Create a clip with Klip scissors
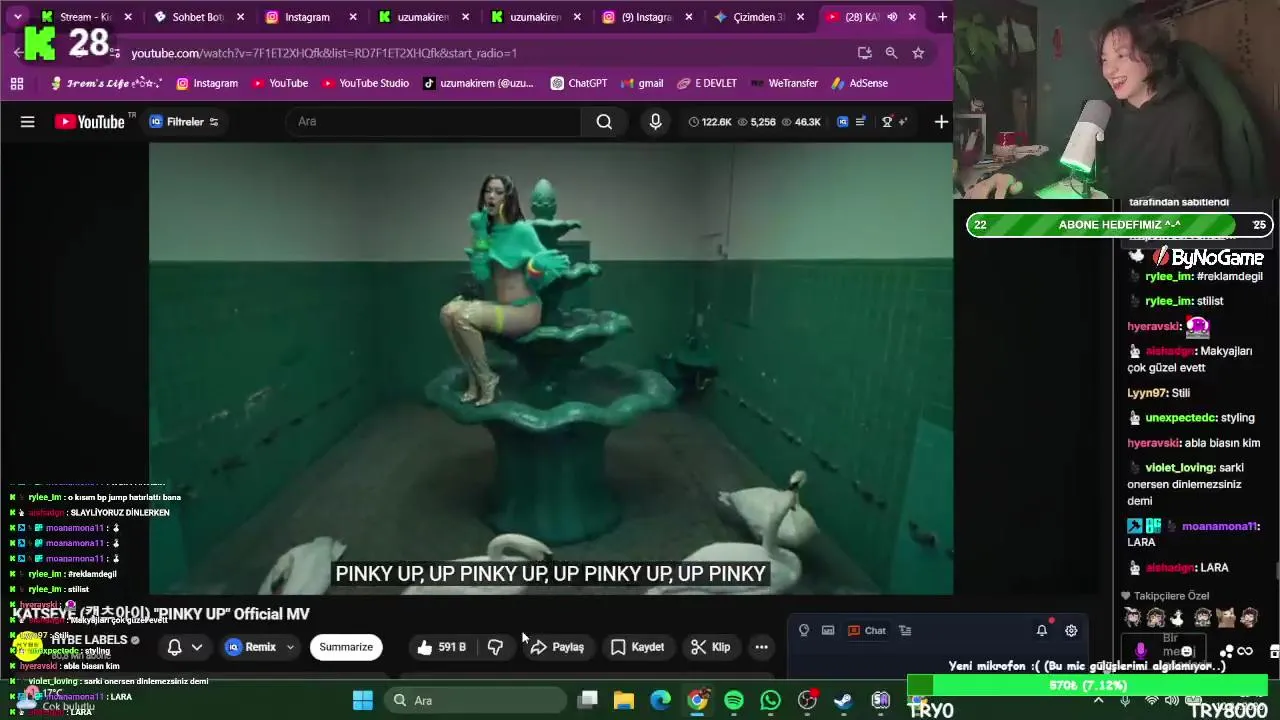 (x=711, y=647)
